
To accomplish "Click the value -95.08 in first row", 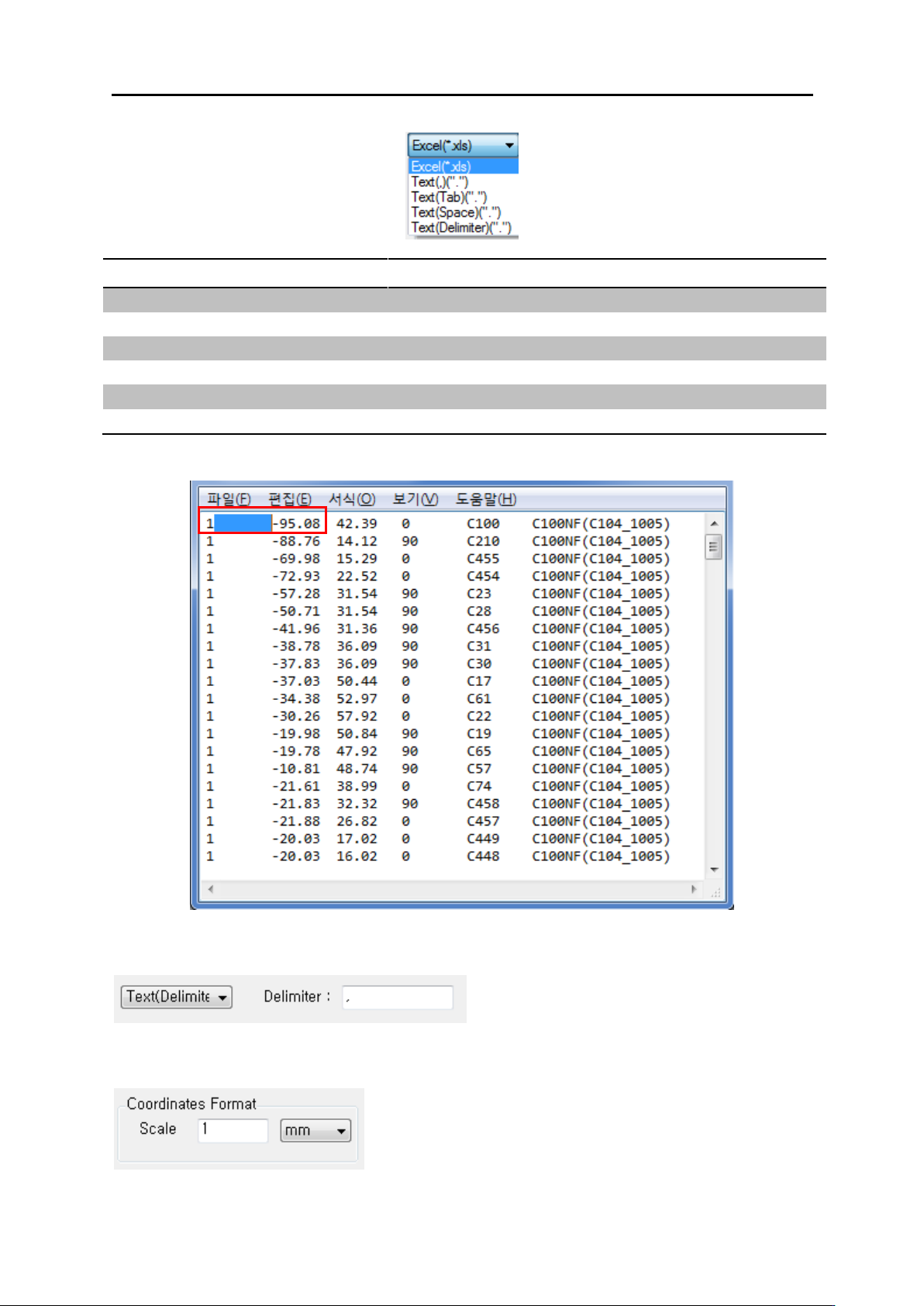I will pos(296,524).
